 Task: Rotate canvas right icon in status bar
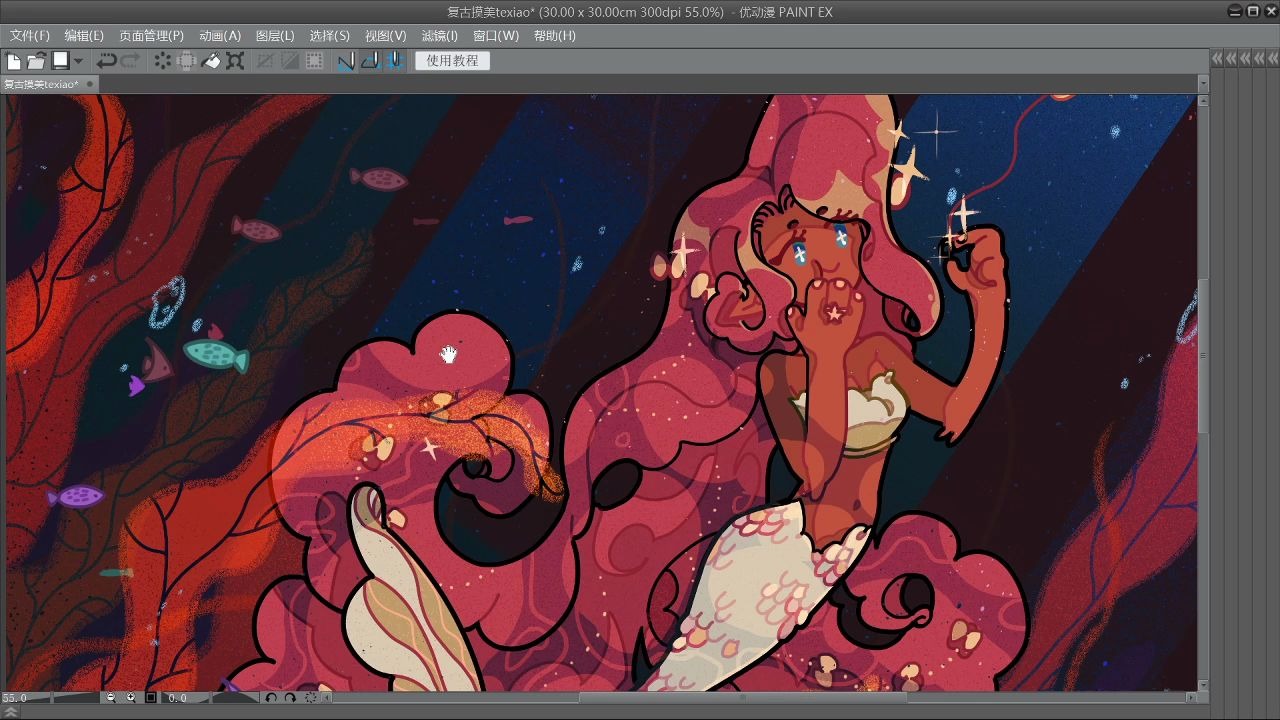(x=290, y=698)
